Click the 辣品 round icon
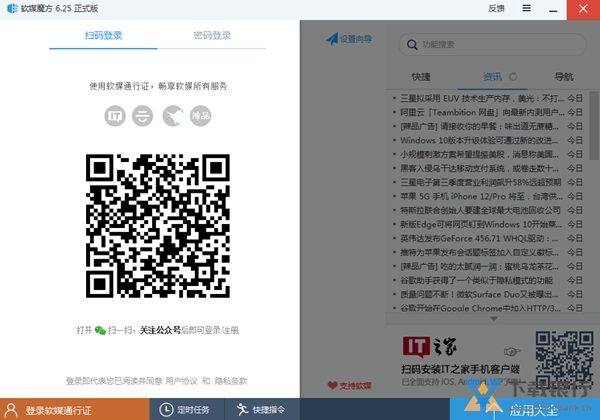 [x=200, y=116]
